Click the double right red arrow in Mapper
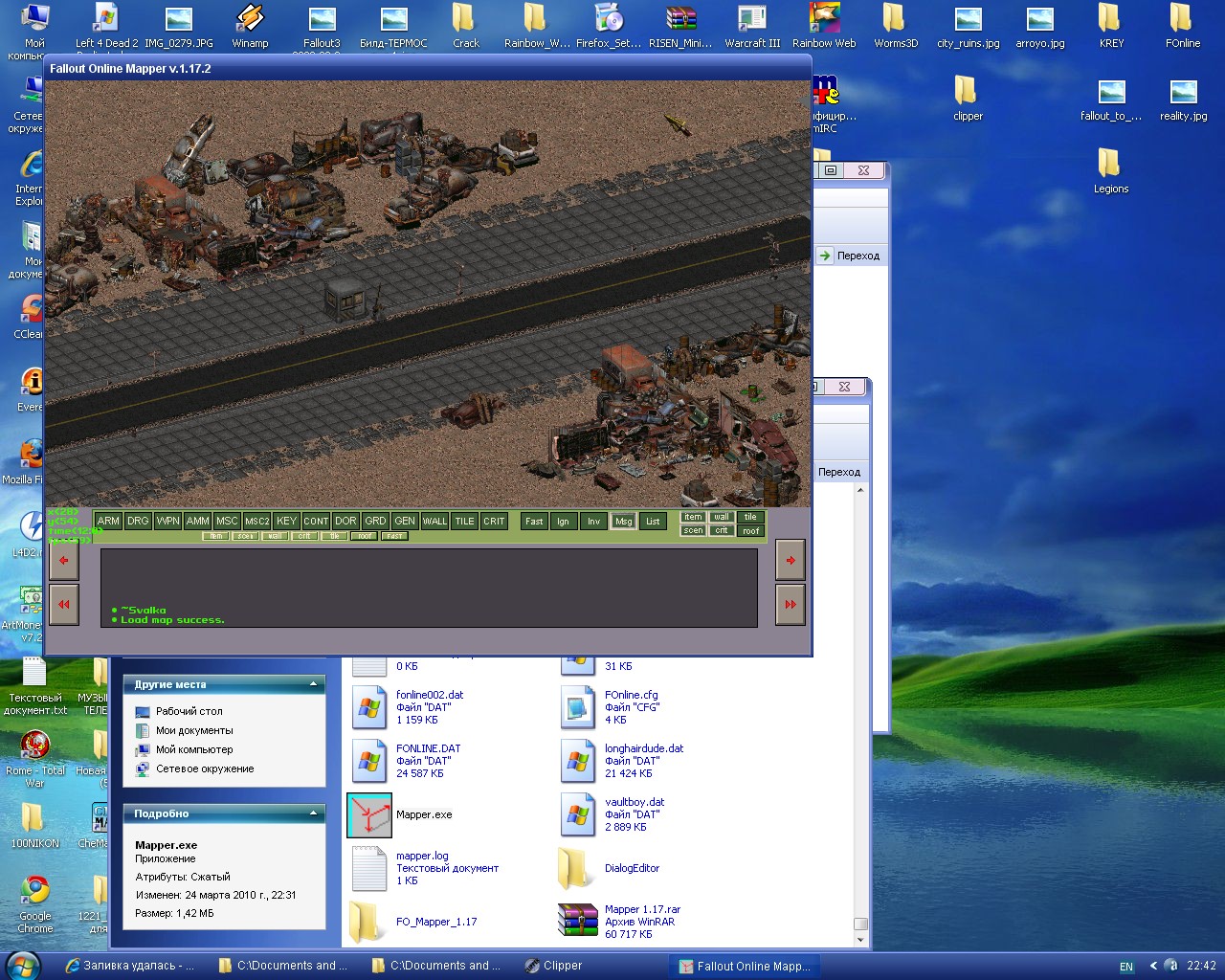1225x980 pixels. pyautogui.click(x=791, y=605)
